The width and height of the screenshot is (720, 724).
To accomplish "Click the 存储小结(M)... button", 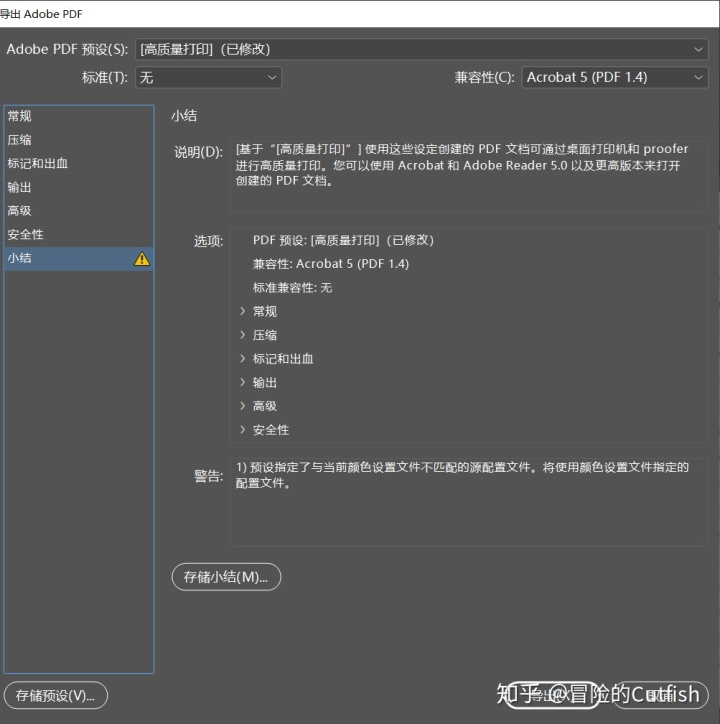I will tap(226, 577).
